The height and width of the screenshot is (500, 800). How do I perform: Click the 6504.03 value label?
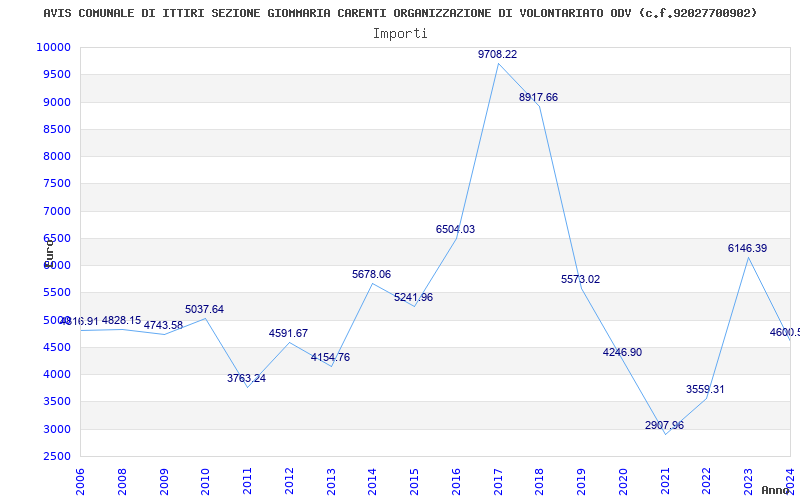coord(455,229)
